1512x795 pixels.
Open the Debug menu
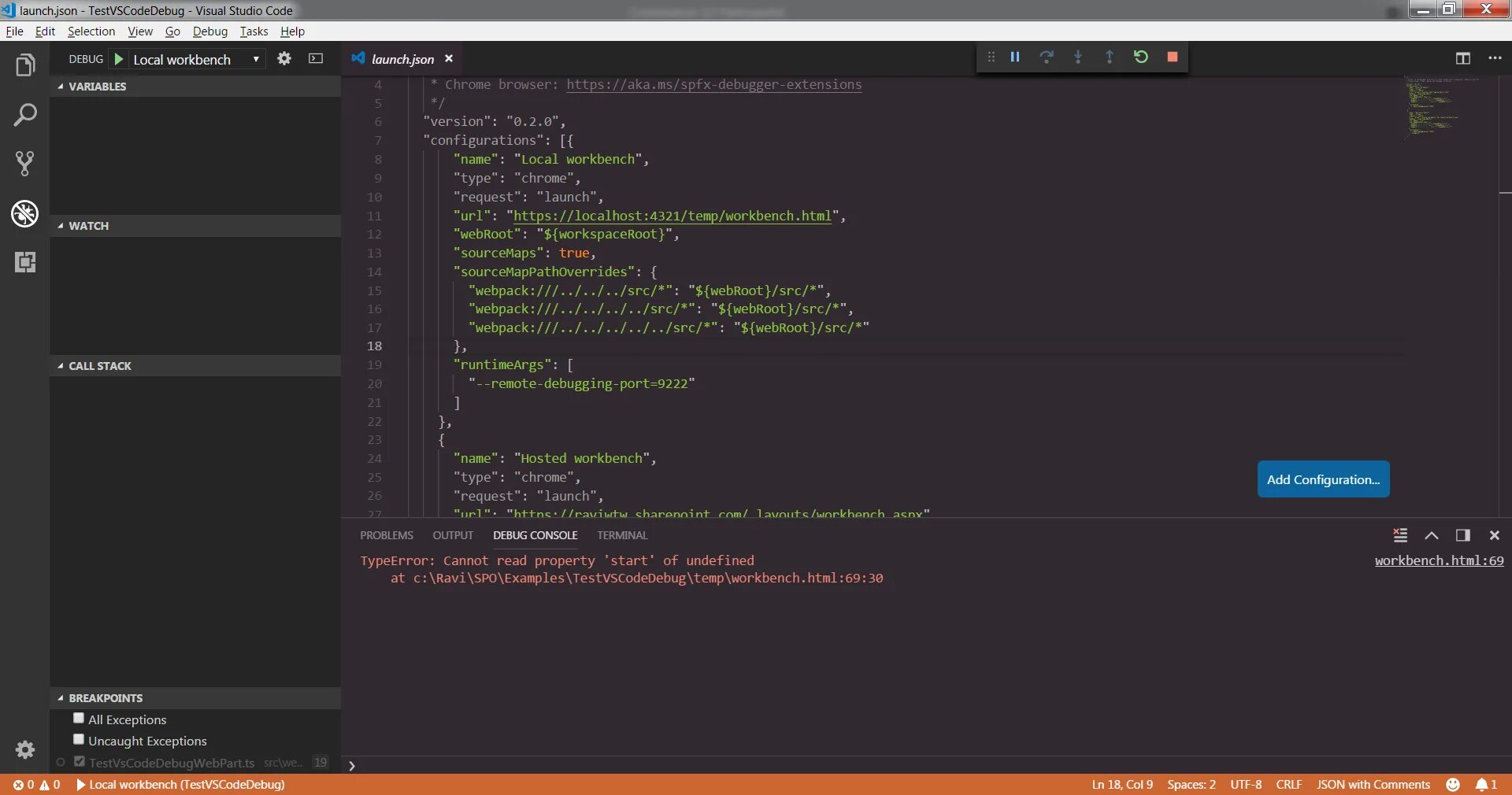point(210,31)
